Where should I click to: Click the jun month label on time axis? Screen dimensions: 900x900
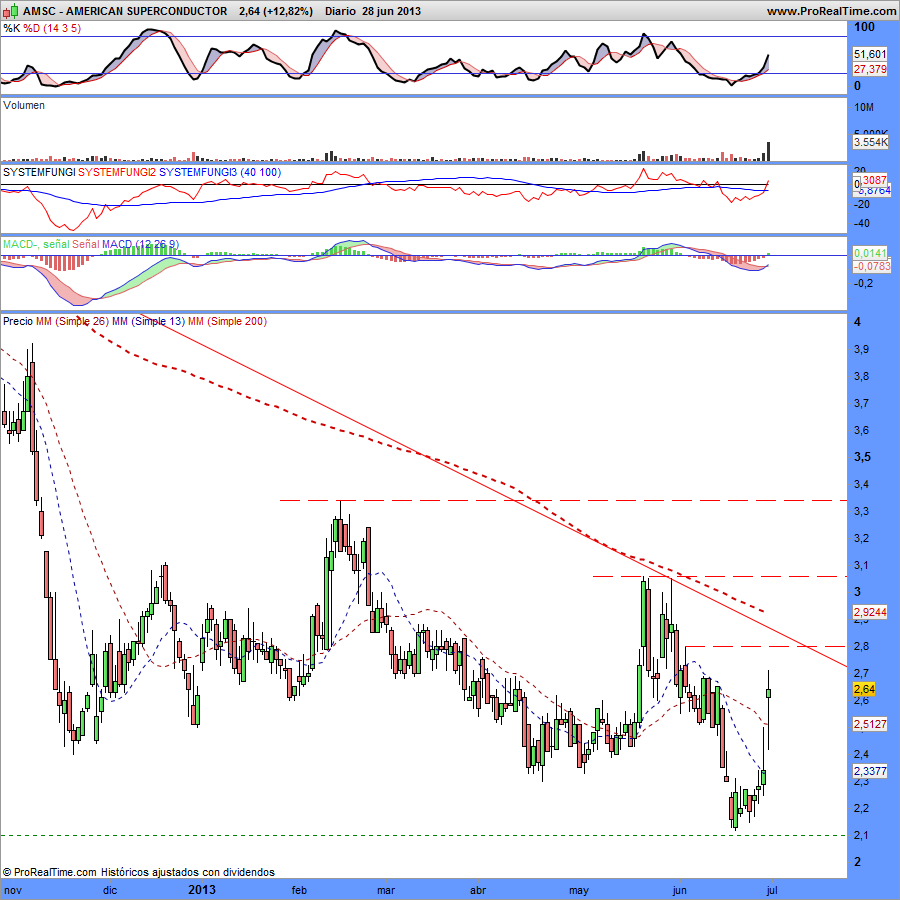(x=679, y=890)
